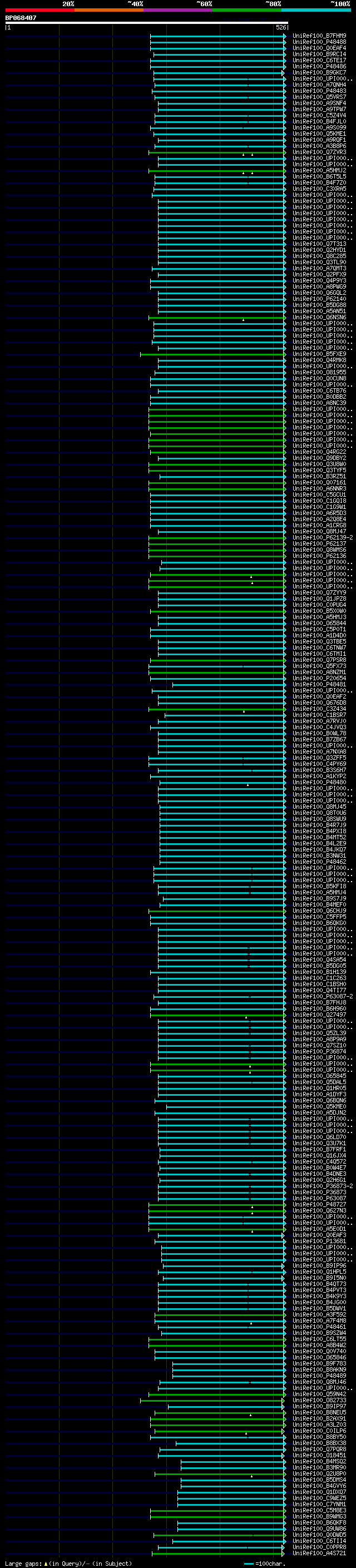Select hit label UniRef100_A5AN51
The width and height of the screenshot is (356, 1568).
tap(319, 311)
